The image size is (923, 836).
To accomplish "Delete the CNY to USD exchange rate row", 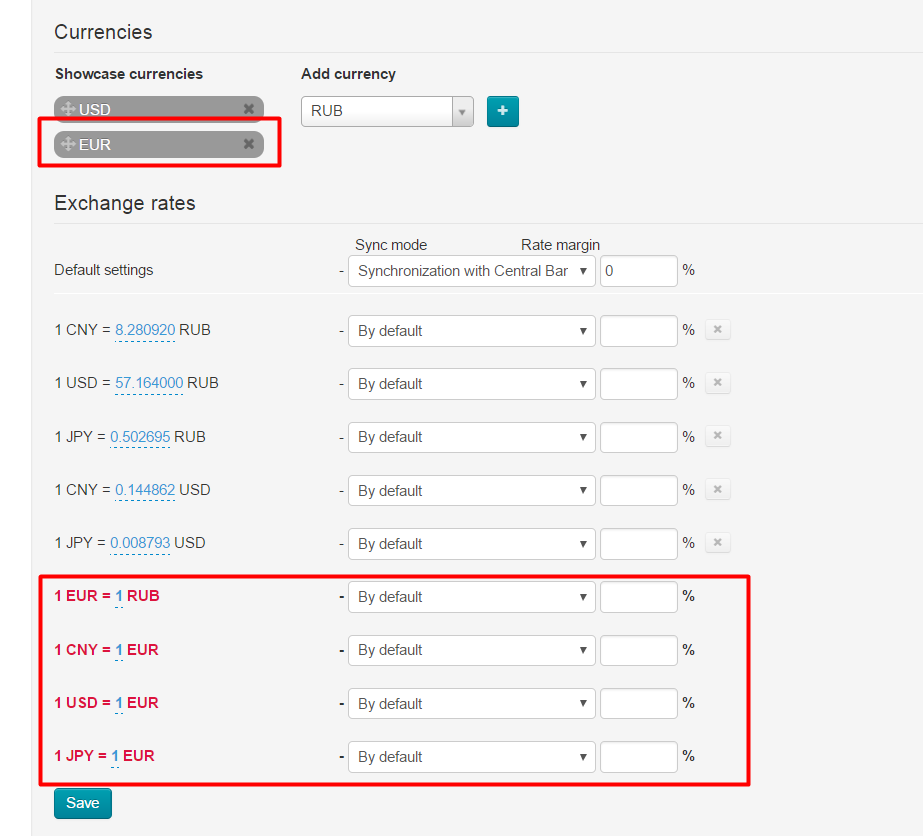I will click(x=718, y=489).
